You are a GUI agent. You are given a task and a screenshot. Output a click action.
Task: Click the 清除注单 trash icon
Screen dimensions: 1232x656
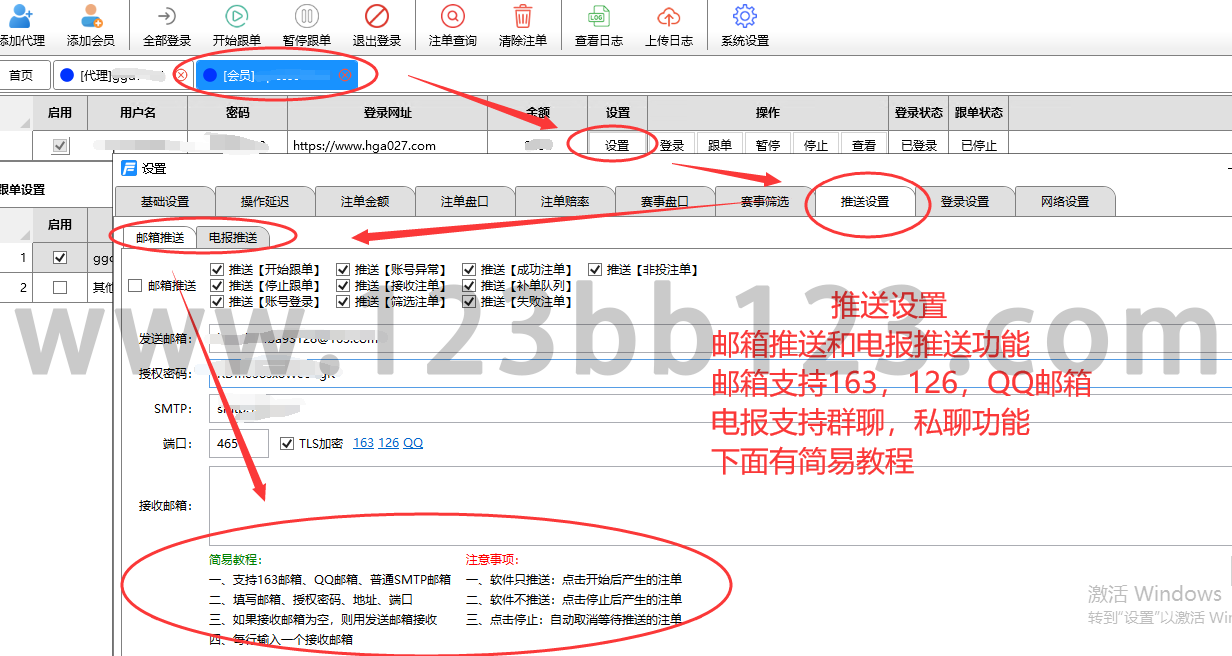coord(523,17)
